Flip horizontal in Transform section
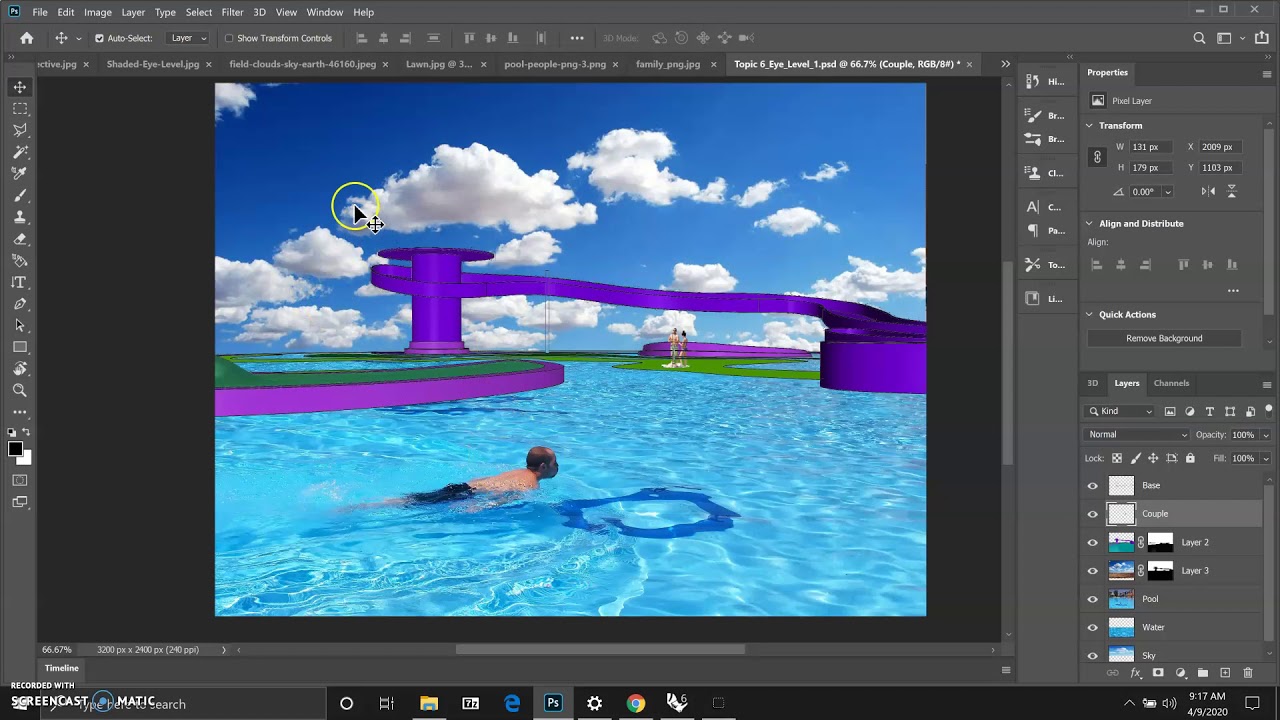This screenshot has width=1280, height=720. click(x=1208, y=191)
